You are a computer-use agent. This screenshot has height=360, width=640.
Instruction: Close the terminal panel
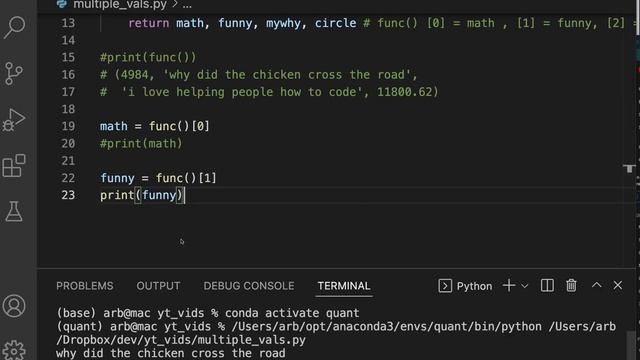[618, 285]
